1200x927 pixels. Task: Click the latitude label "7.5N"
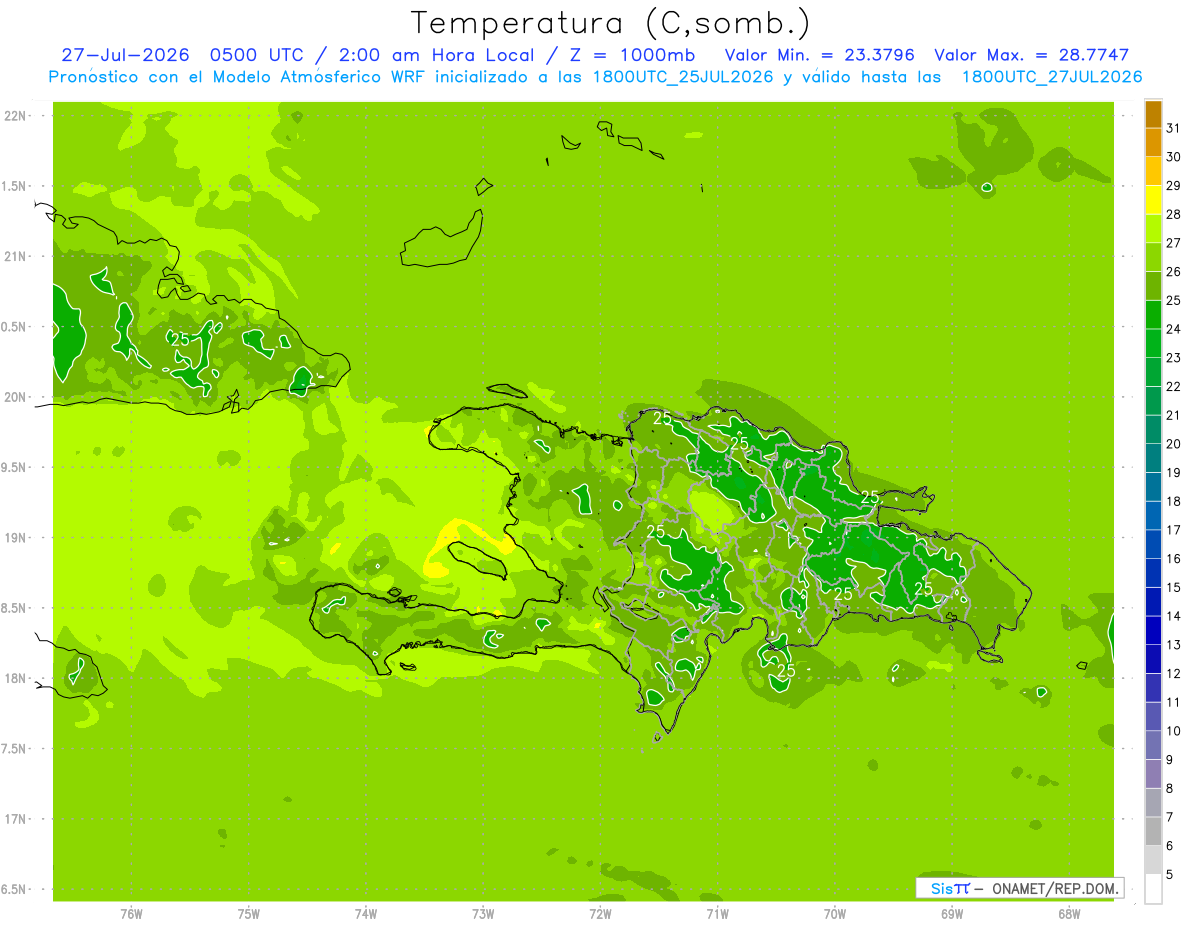pos(14,749)
